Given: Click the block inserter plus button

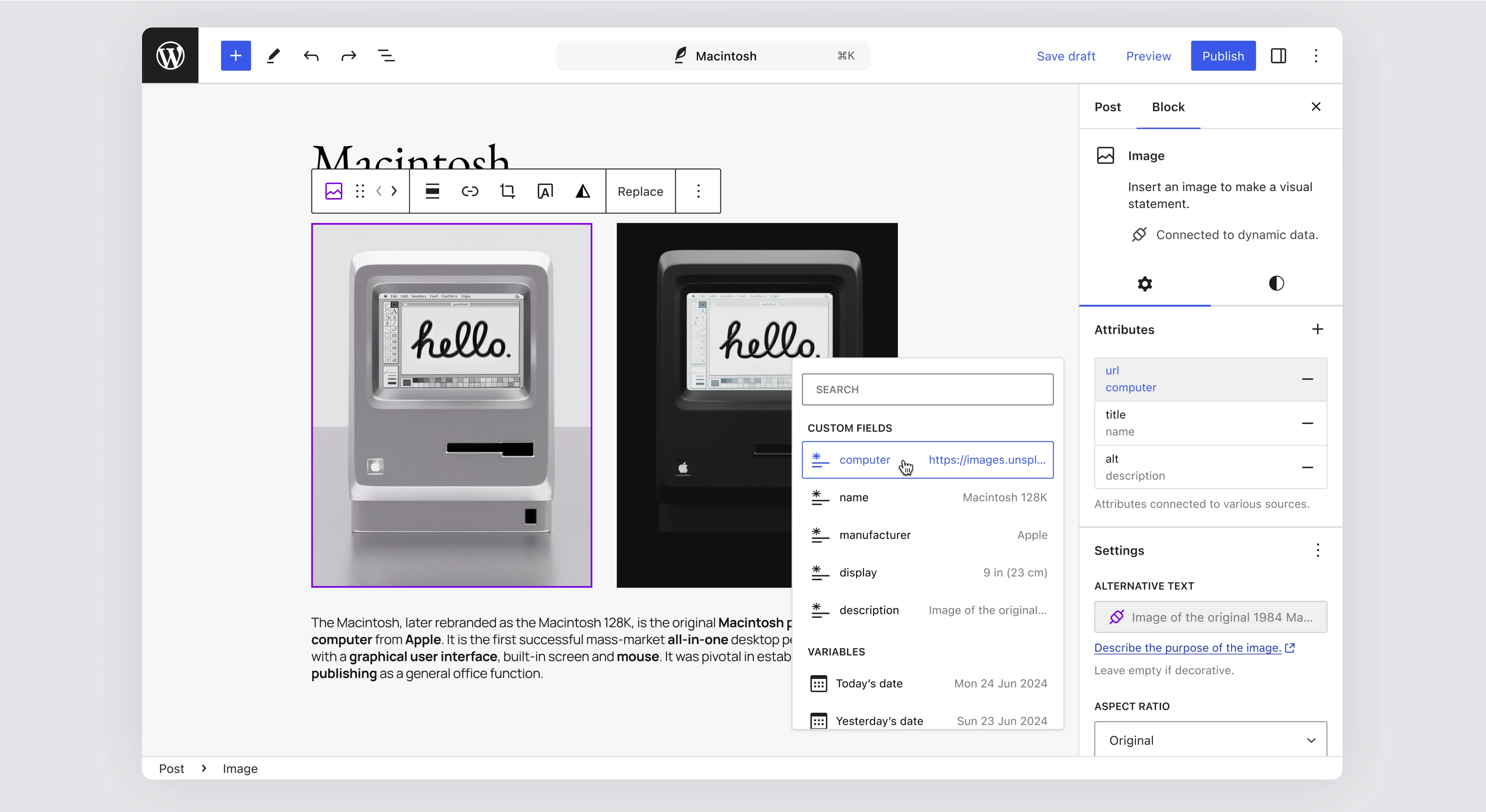Looking at the screenshot, I should coord(235,56).
